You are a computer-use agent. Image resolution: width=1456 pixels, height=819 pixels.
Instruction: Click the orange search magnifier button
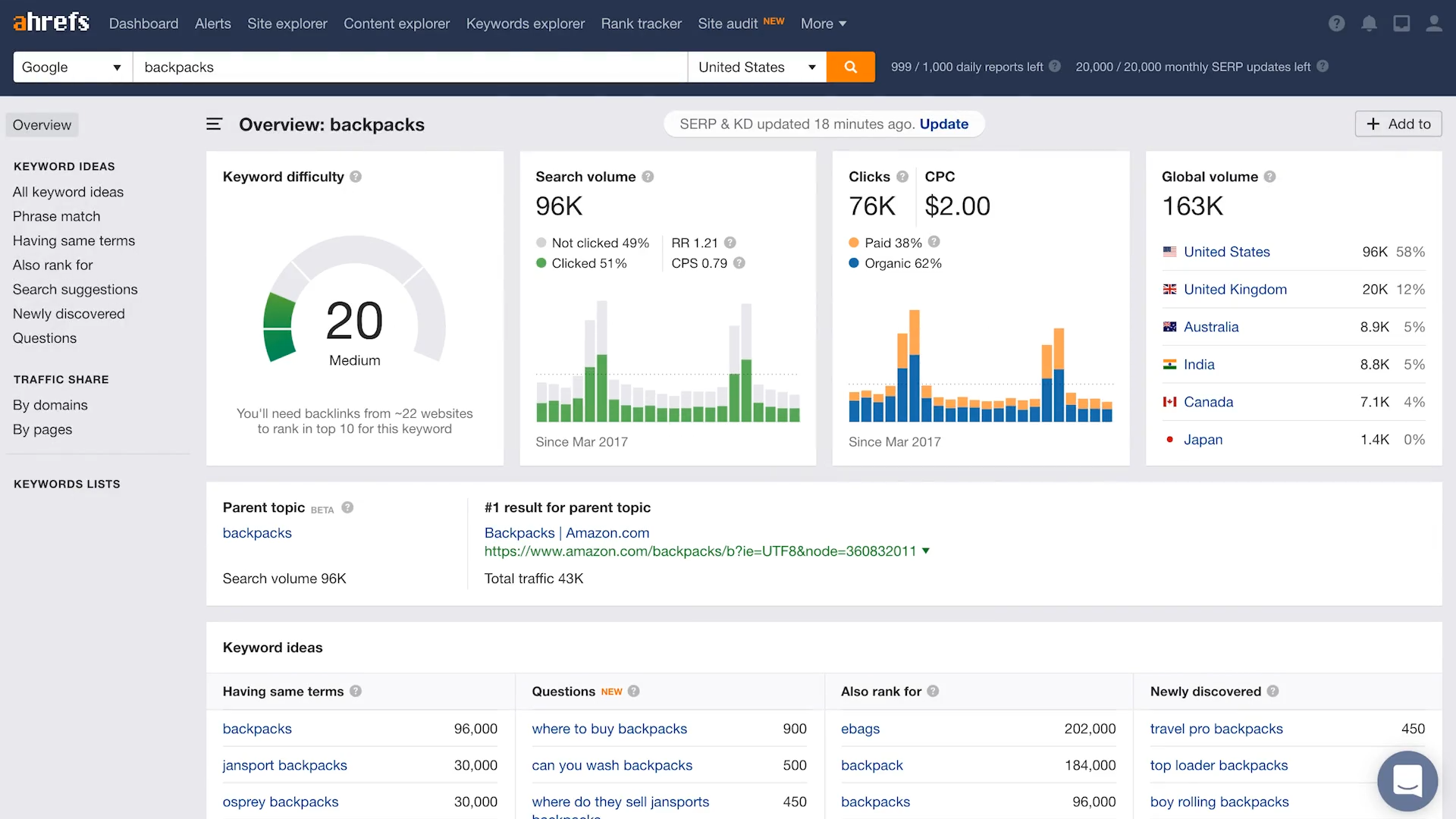tap(850, 67)
